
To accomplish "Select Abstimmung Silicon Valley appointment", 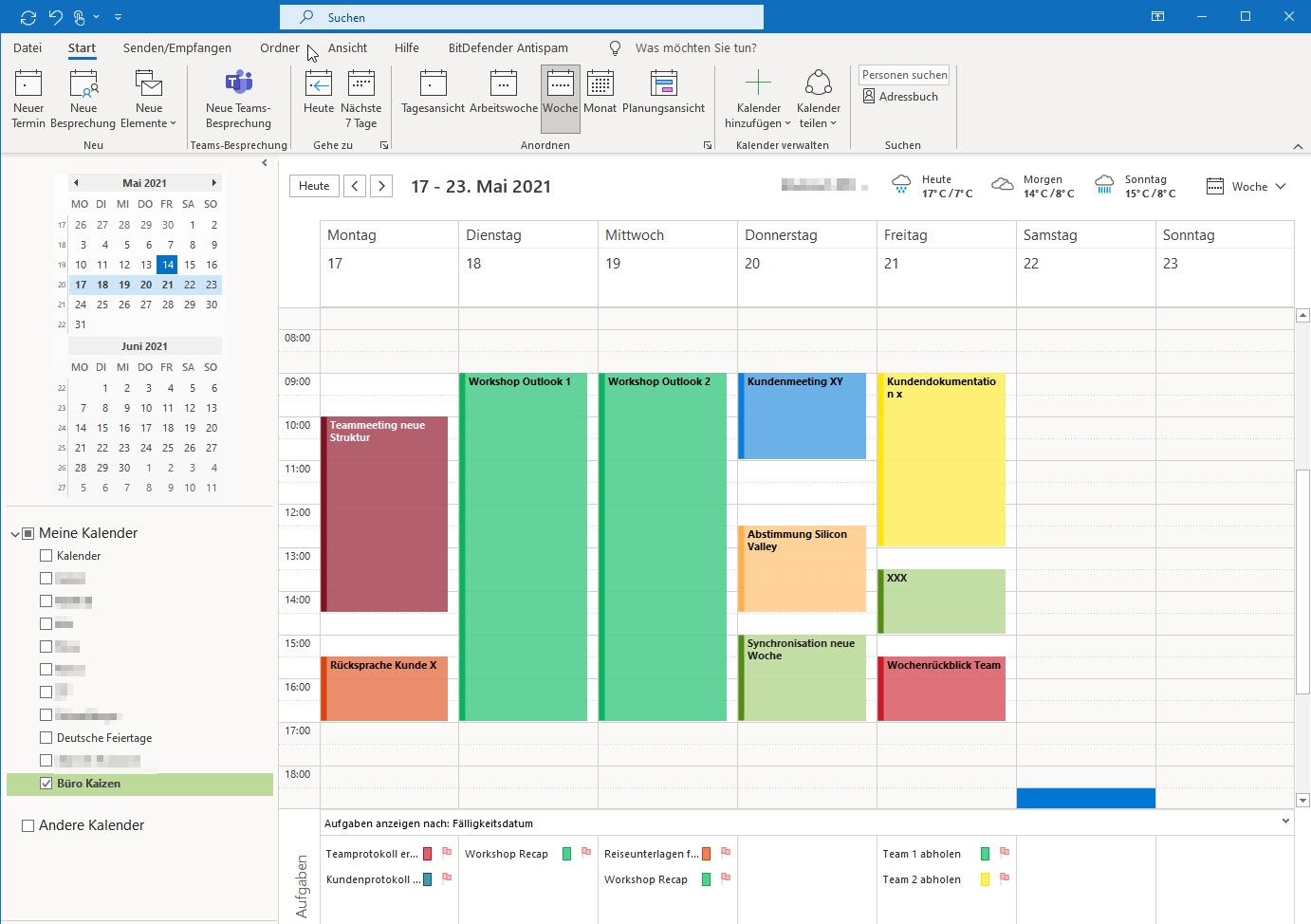I will coord(803,568).
